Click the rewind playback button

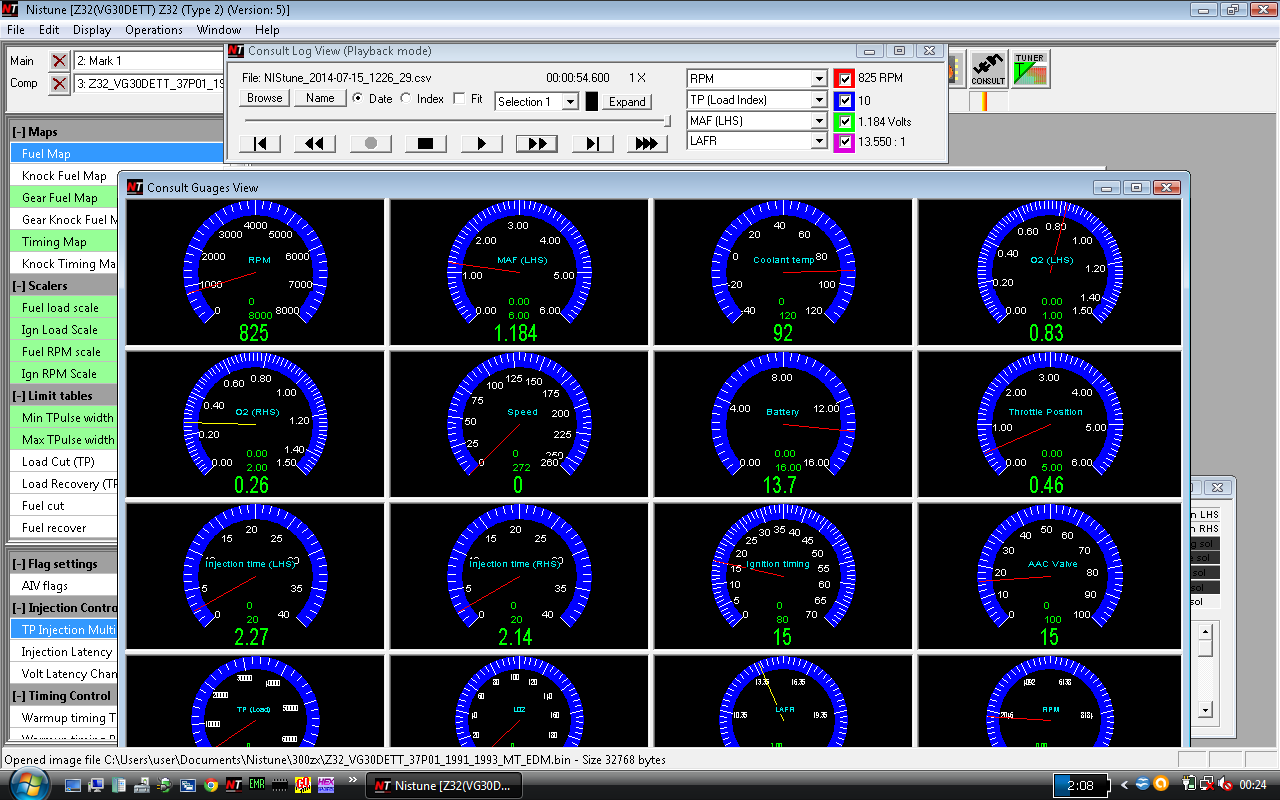[x=314, y=143]
